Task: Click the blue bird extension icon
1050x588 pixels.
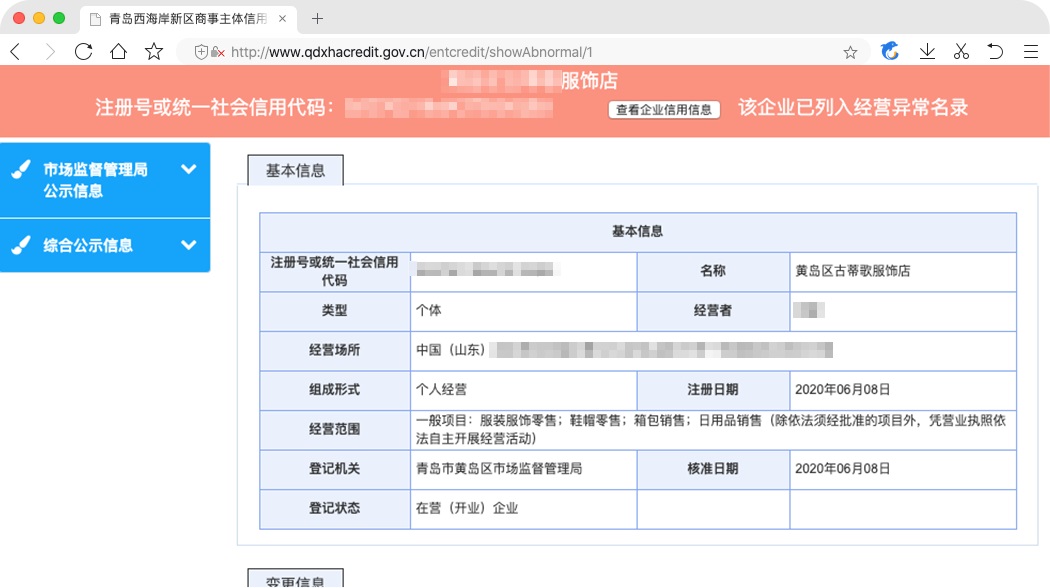Action: tap(890, 52)
